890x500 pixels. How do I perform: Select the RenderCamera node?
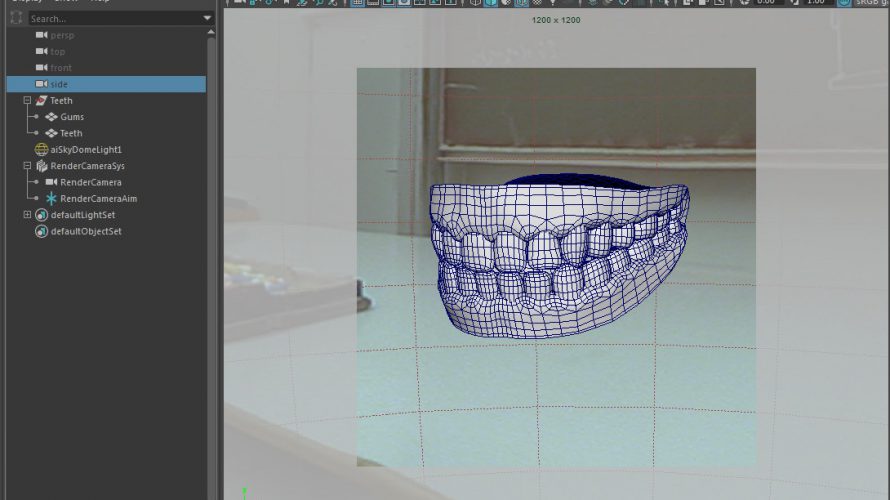point(90,183)
